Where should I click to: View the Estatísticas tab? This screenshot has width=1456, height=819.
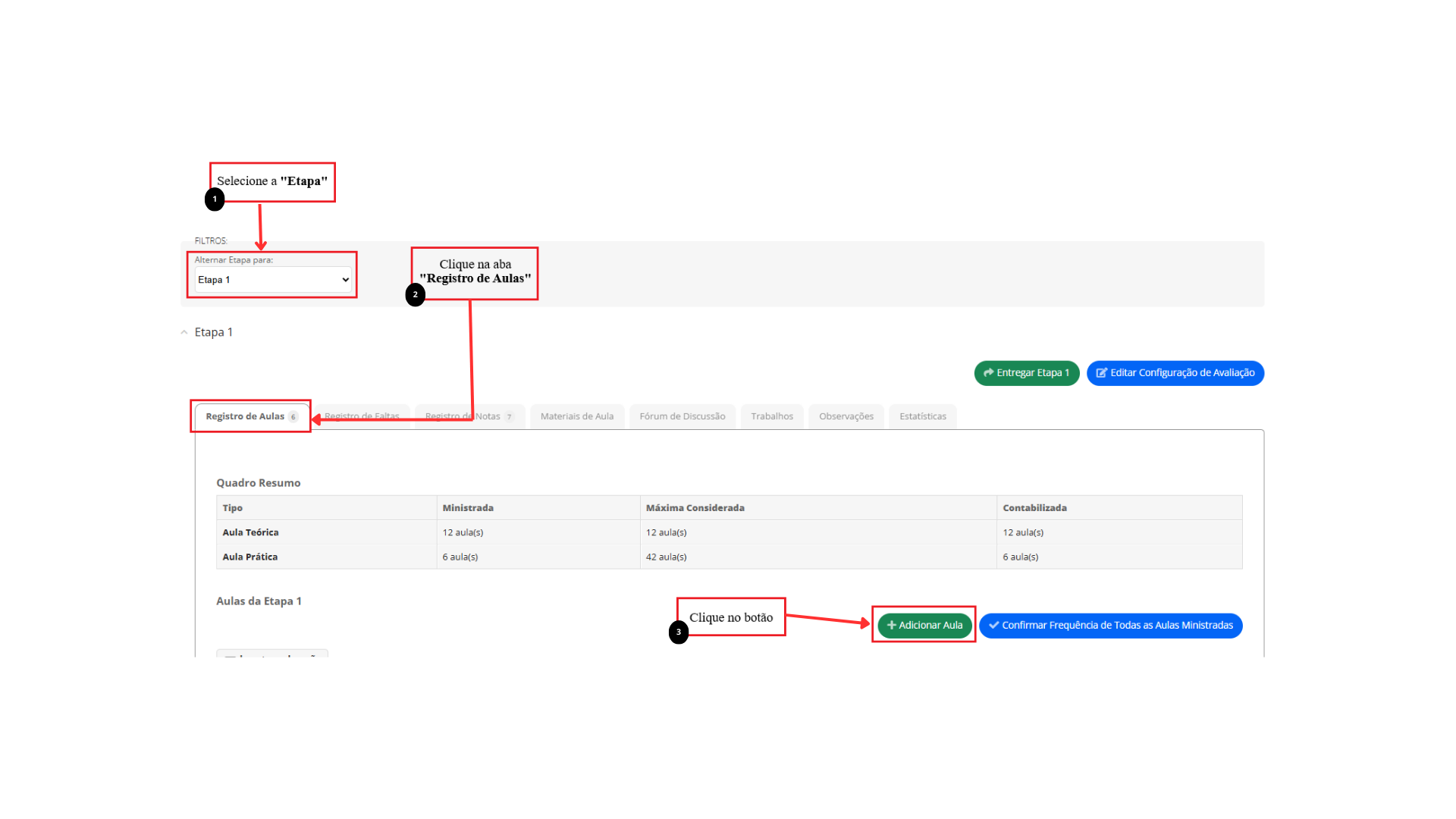tap(923, 416)
